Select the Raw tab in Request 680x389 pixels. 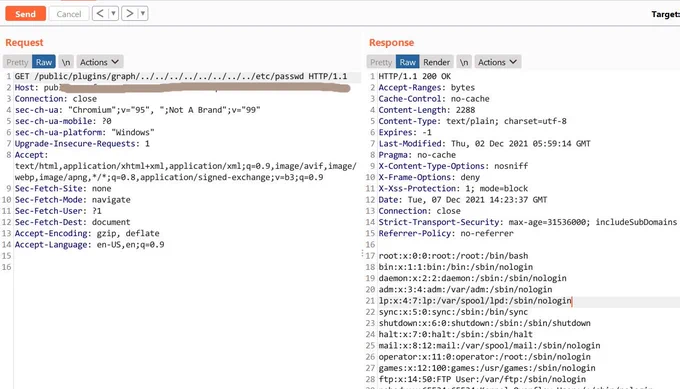(x=44, y=62)
